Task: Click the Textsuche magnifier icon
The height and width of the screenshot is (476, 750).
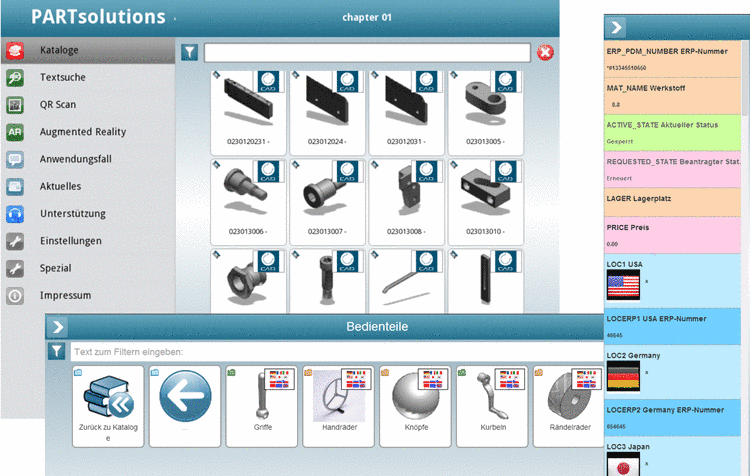Action: point(15,77)
